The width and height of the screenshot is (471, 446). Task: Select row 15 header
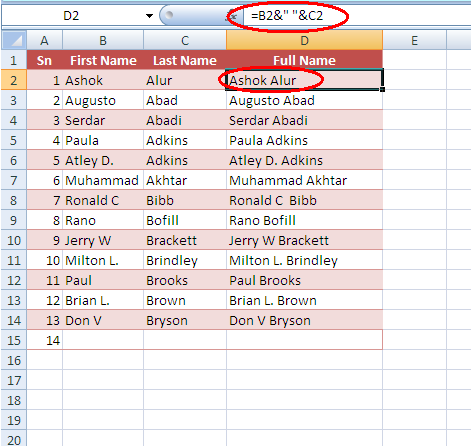point(14,340)
